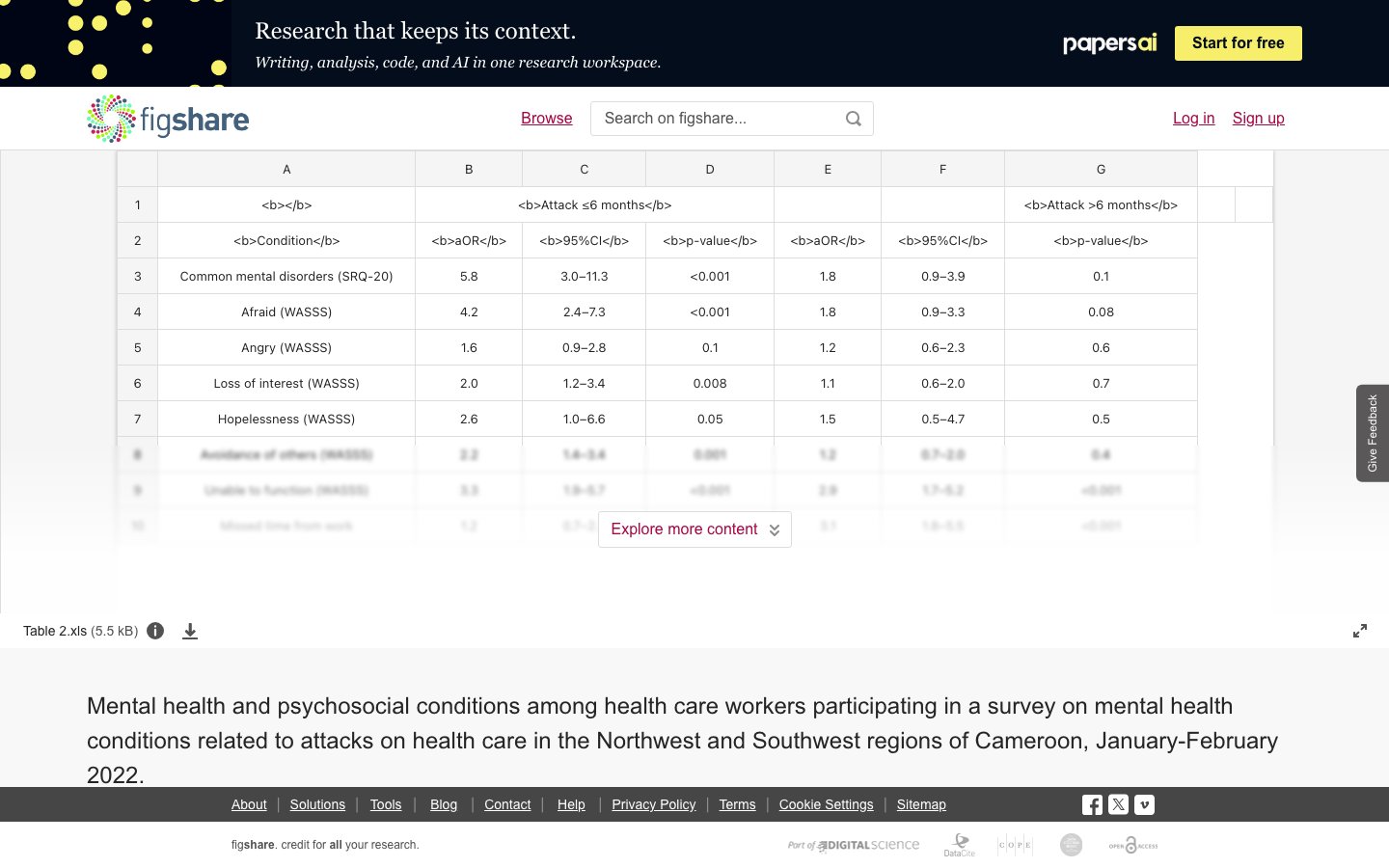Viewport: 1389px width, 868px height.
Task: Open figshare's X (Twitter) page
Action: point(1118,804)
